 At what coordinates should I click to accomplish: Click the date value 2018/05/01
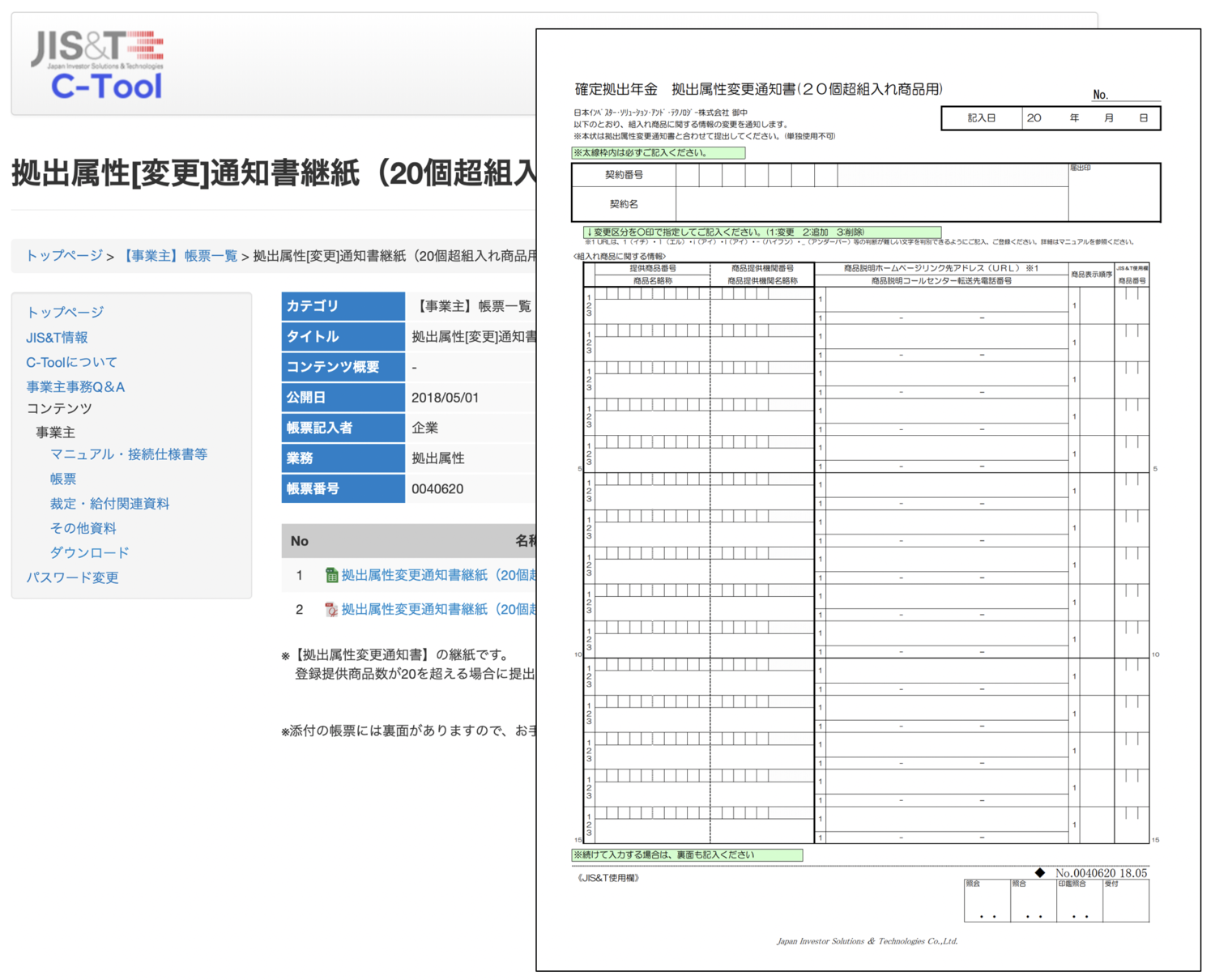[x=445, y=398]
